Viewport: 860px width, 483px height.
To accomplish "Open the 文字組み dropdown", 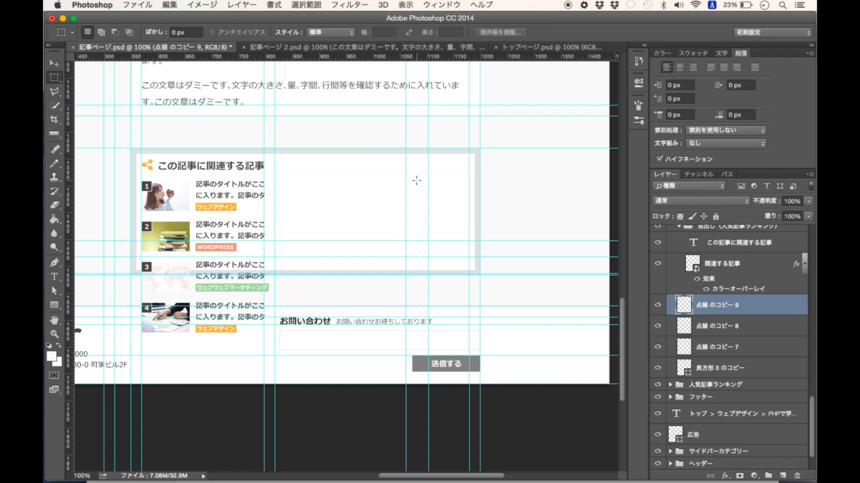I will 725,143.
